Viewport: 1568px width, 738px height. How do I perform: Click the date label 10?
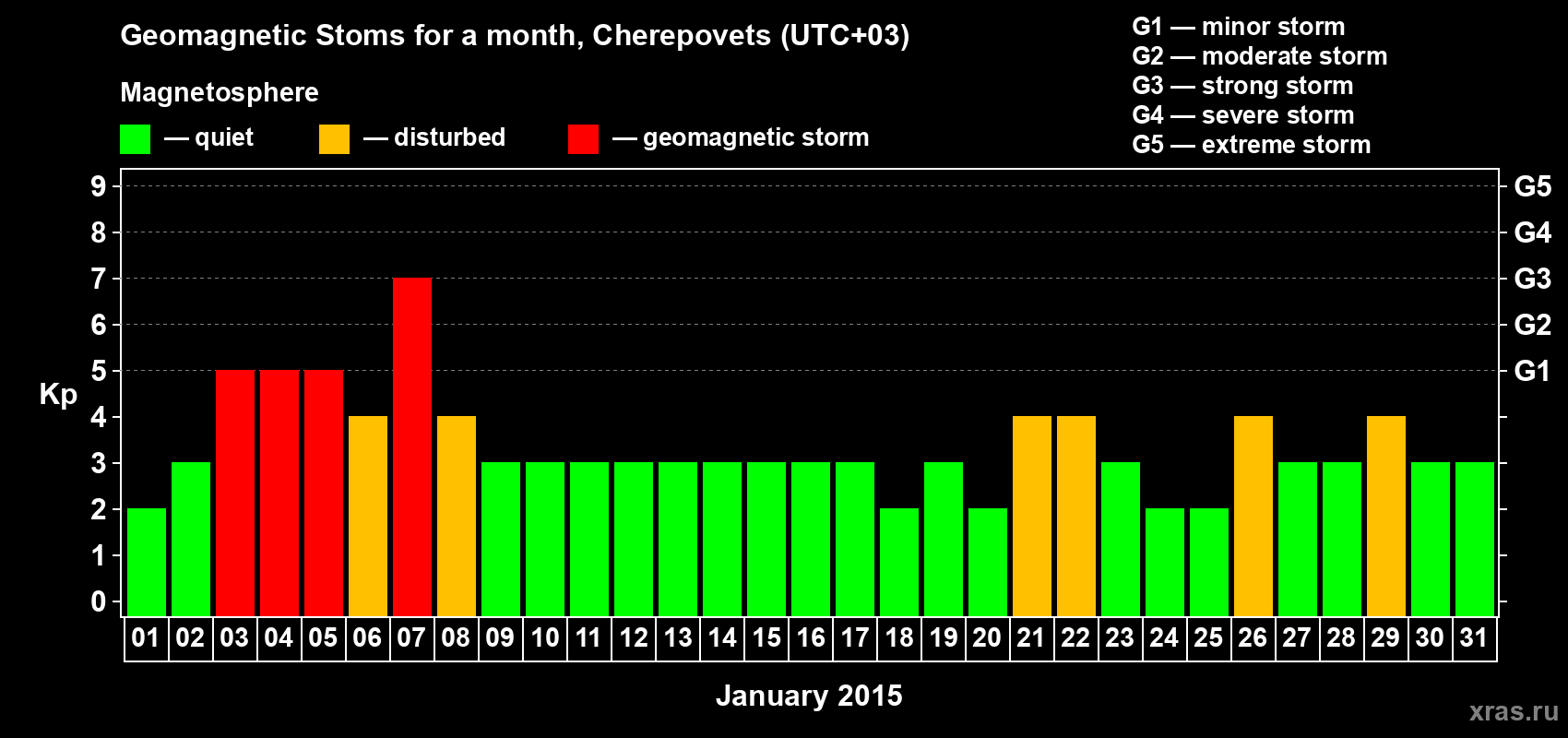pyautogui.click(x=544, y=638)
